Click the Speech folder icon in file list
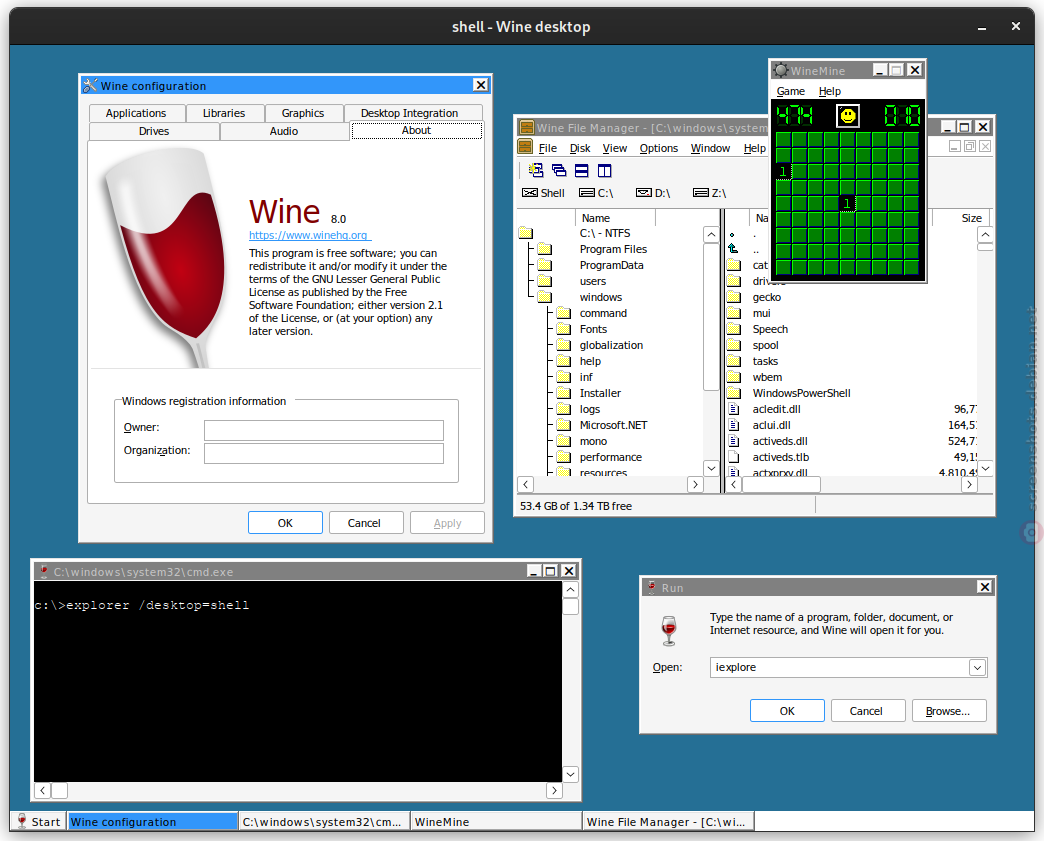The width and height of the screenshot is (1044, 841). point(734,329)
